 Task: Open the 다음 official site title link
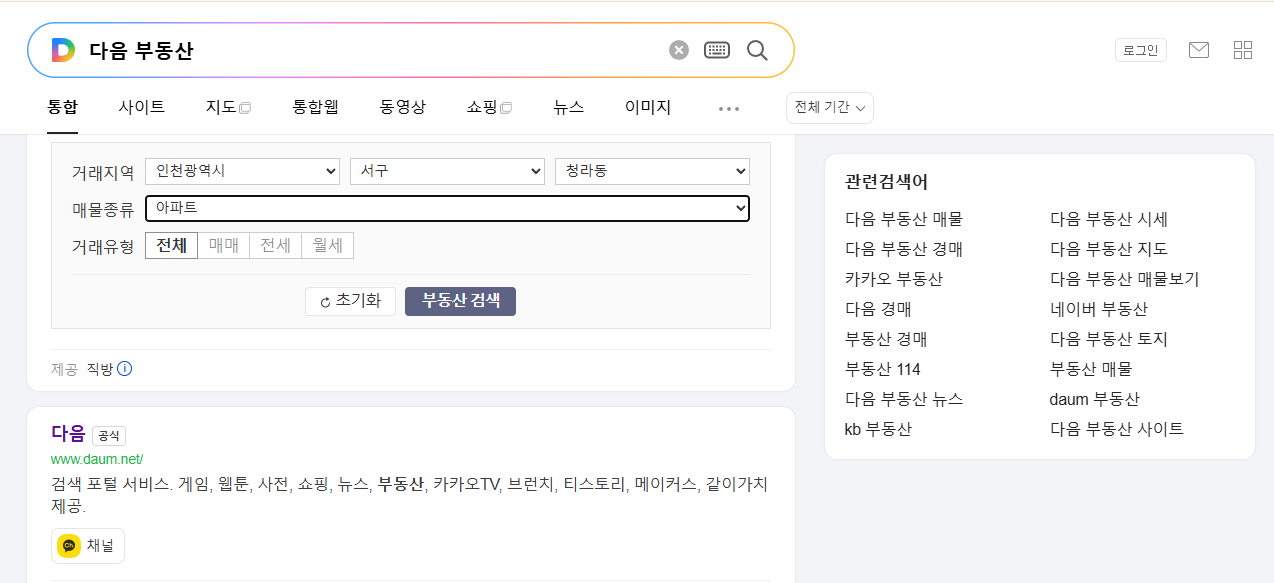(68, 434)
